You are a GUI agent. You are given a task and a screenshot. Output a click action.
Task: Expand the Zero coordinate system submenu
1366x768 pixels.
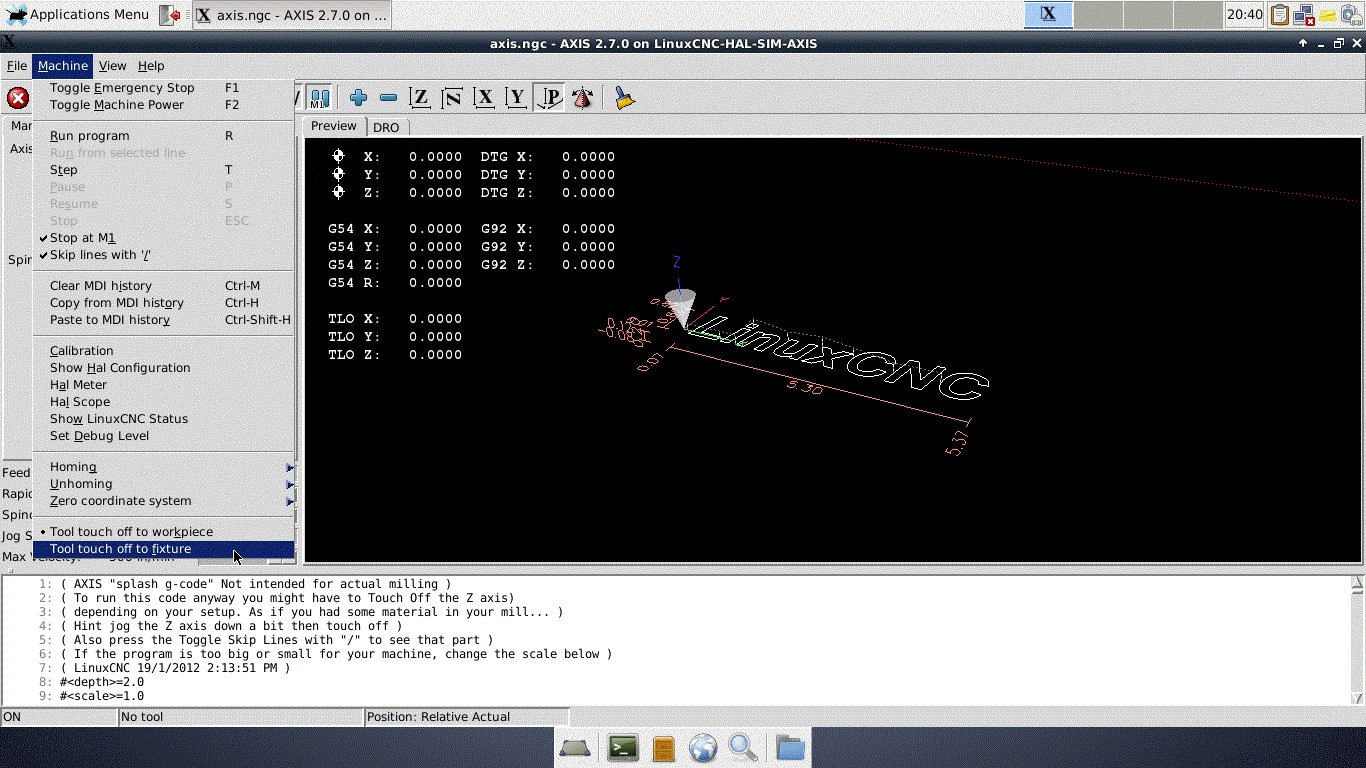pyautogui.click(x=164, y=501)
